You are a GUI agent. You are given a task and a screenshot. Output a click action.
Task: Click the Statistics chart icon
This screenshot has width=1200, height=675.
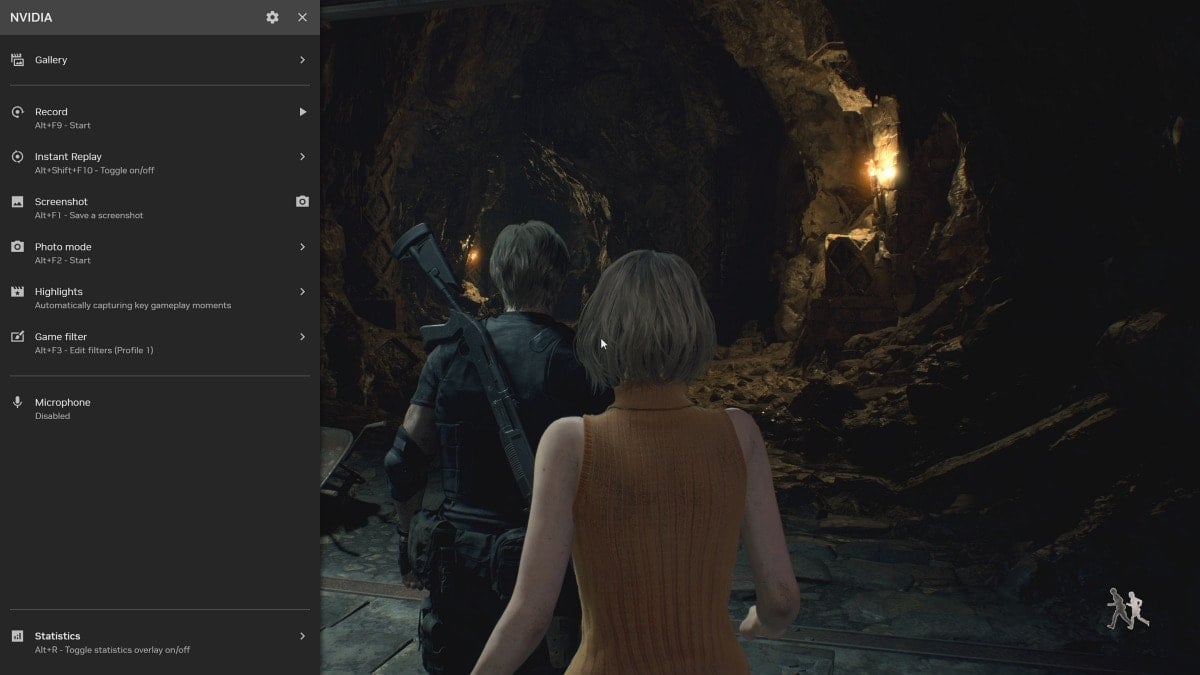pyautogui.click(x=17, y=636)
